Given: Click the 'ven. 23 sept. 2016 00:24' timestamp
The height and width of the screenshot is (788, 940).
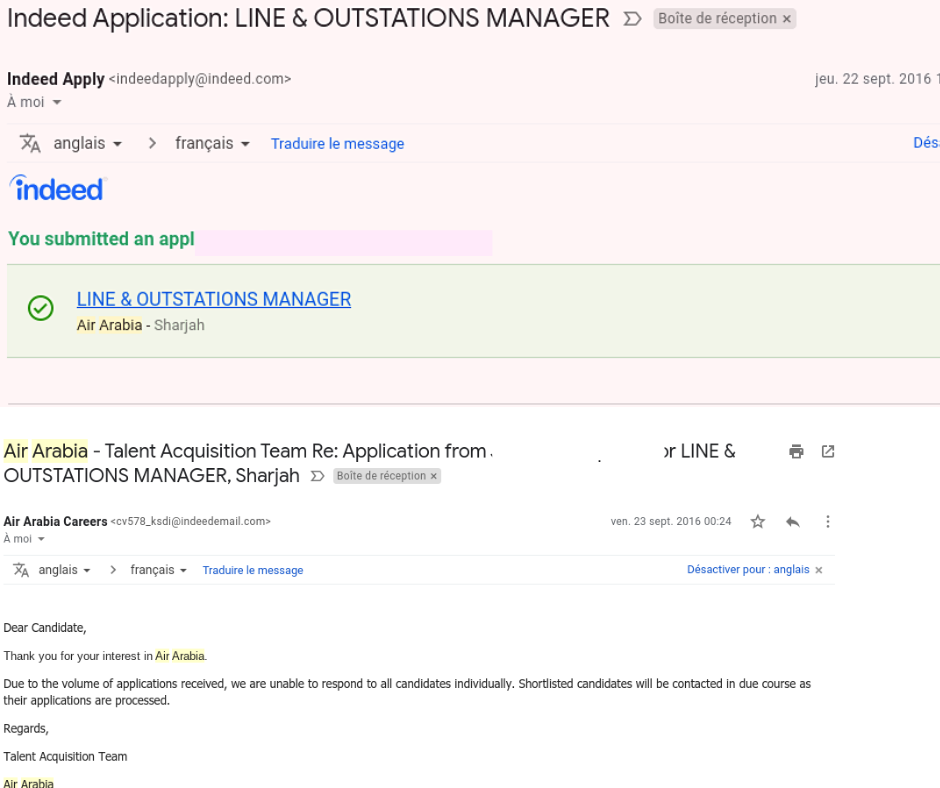Looking at the screenshot, I should (x=671, y=522).
